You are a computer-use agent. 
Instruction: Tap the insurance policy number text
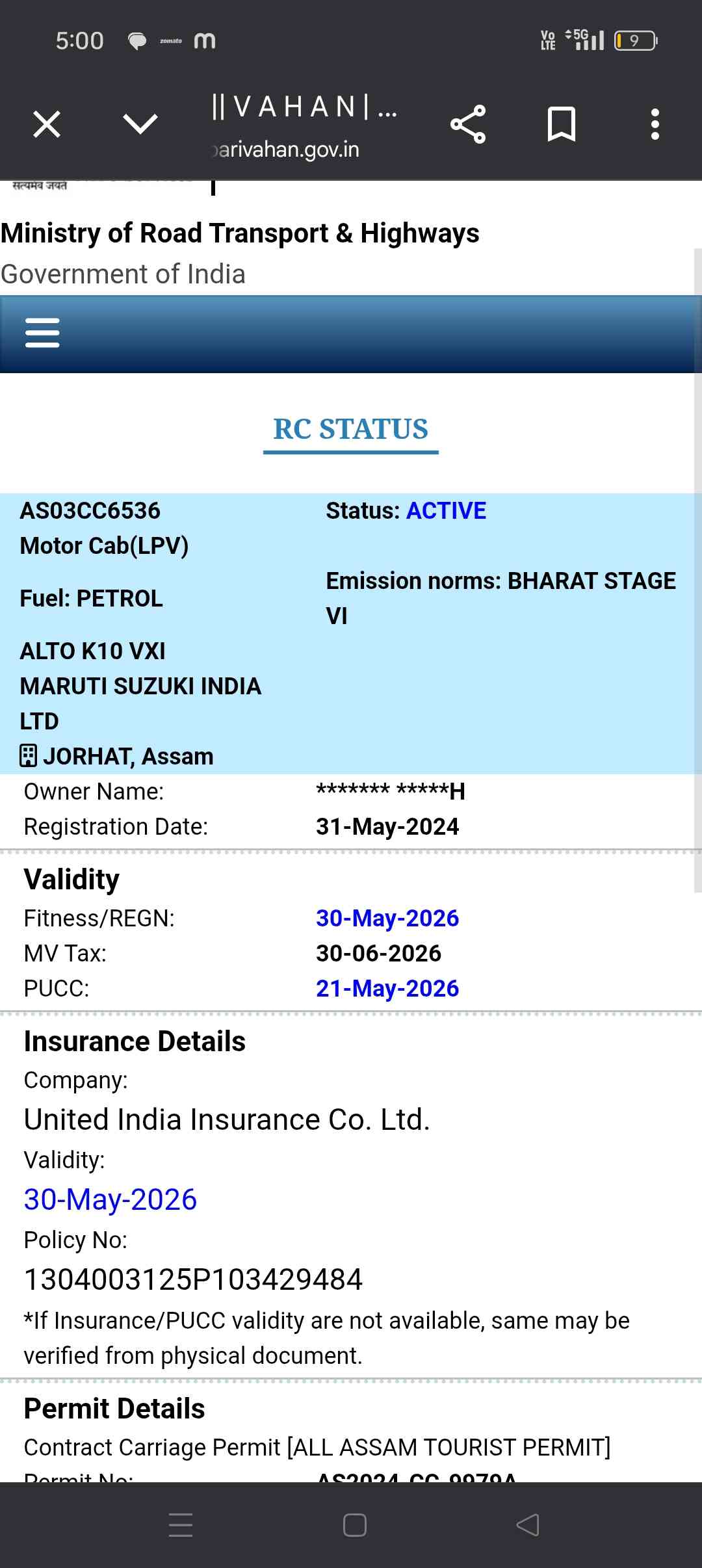tap(193, 1279)
